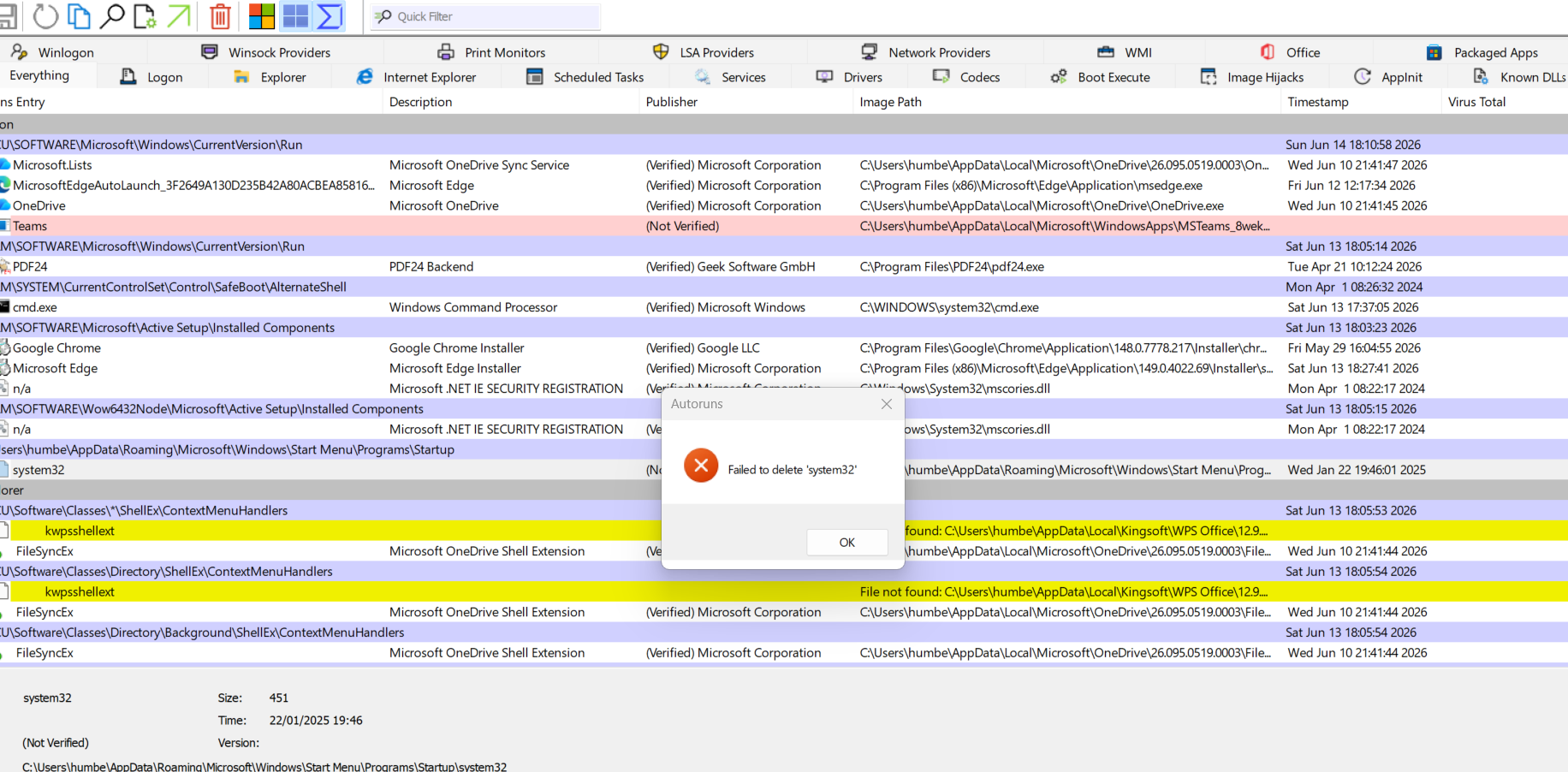Click the Services gear icon
Screen dimensions: 1568x772
[703, 77]
